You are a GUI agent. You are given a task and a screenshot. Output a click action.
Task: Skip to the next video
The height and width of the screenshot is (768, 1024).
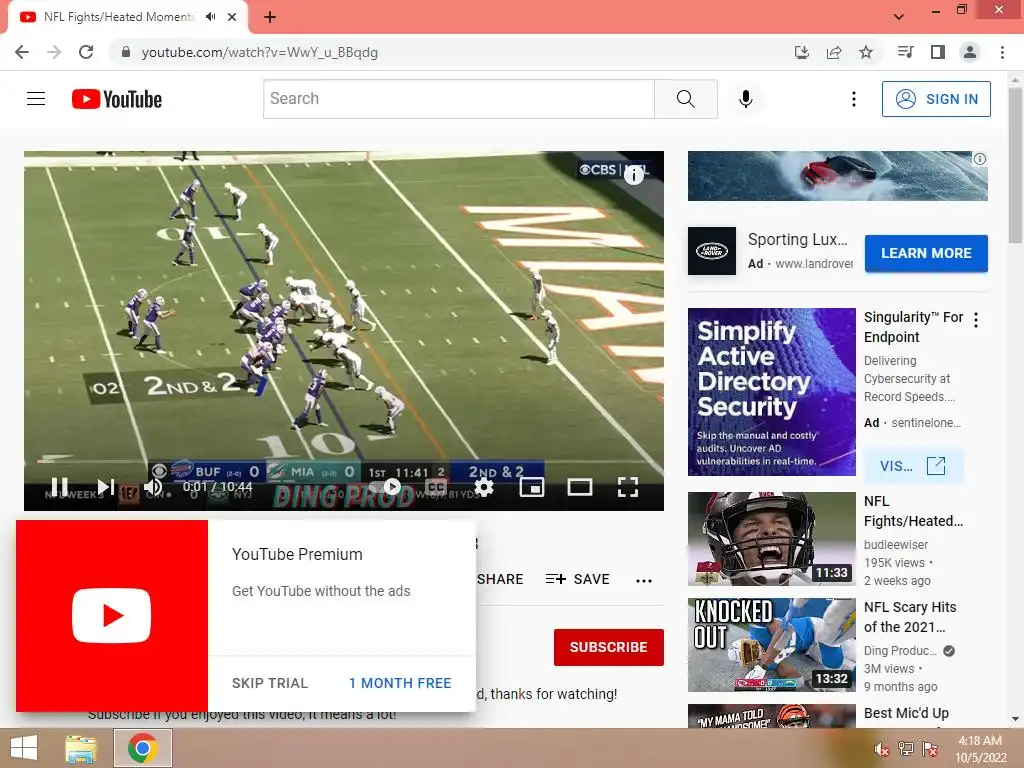[106, 487]
